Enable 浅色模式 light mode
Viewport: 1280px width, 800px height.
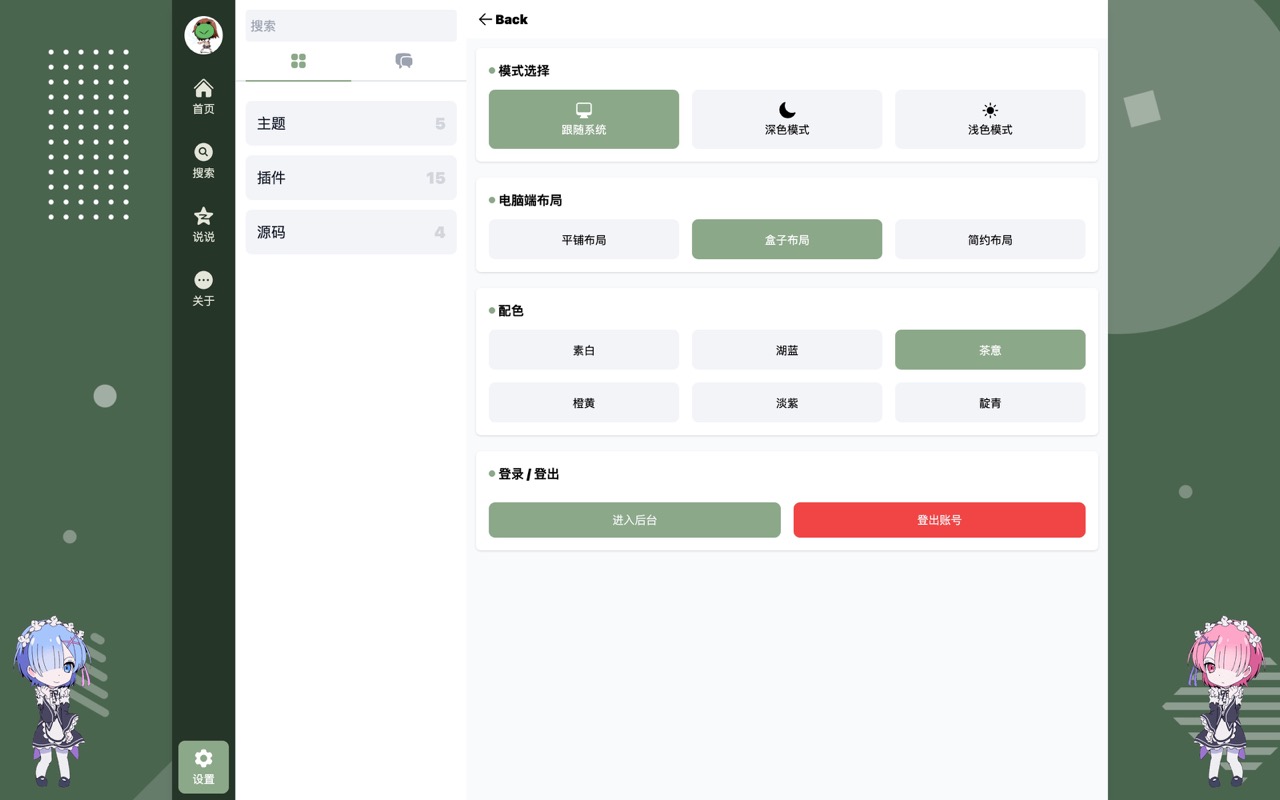click(990, 119)
